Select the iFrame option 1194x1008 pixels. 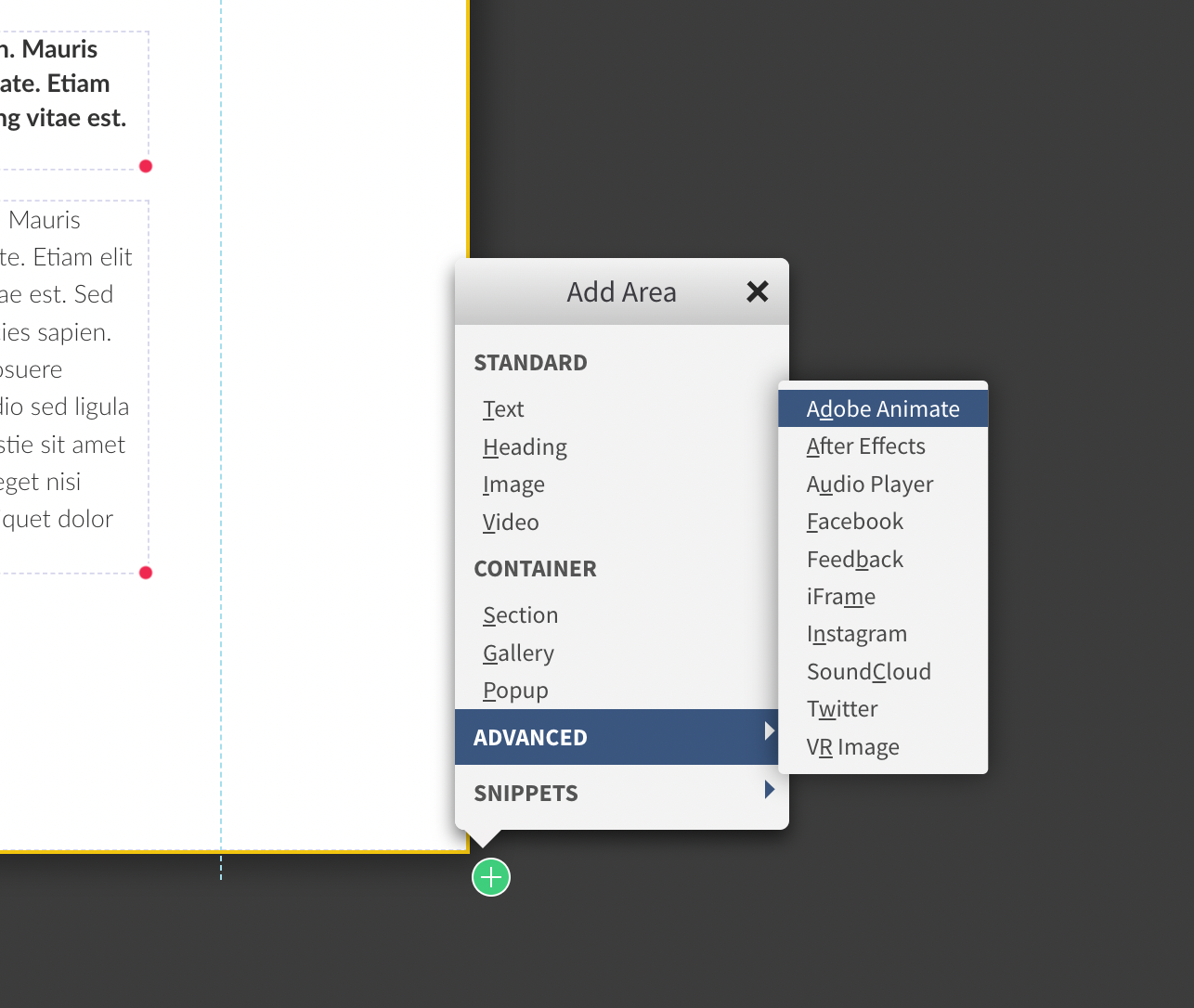(840, 597)
